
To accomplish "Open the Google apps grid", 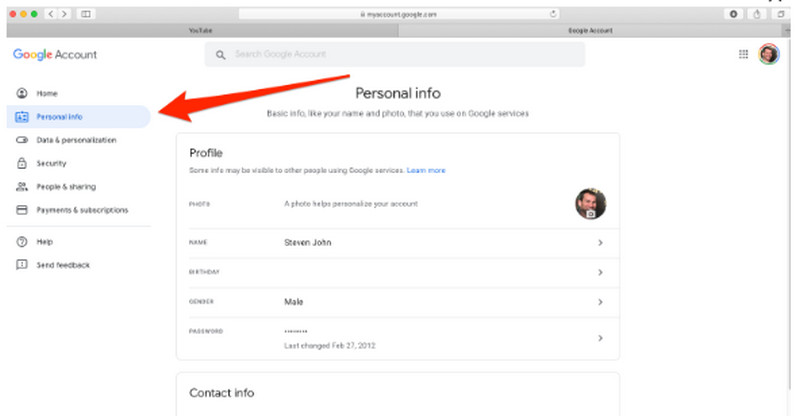I will [x=743, y=54].
